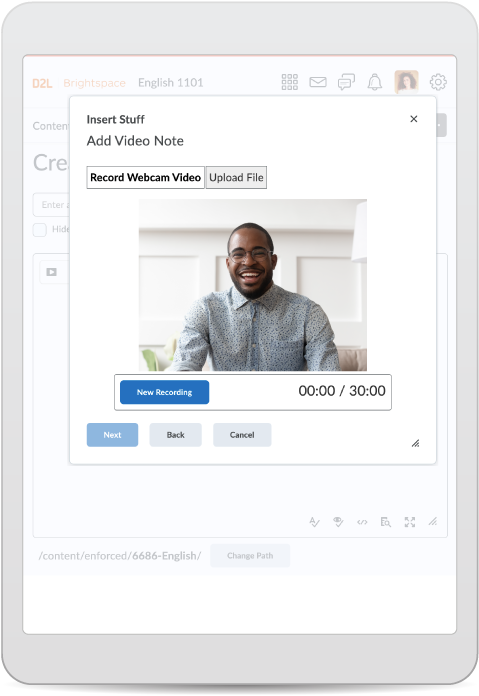Click the accessibility checker eye icon
Image resolution: width=479 pixels, height=696 pixels.
[338, 522]
